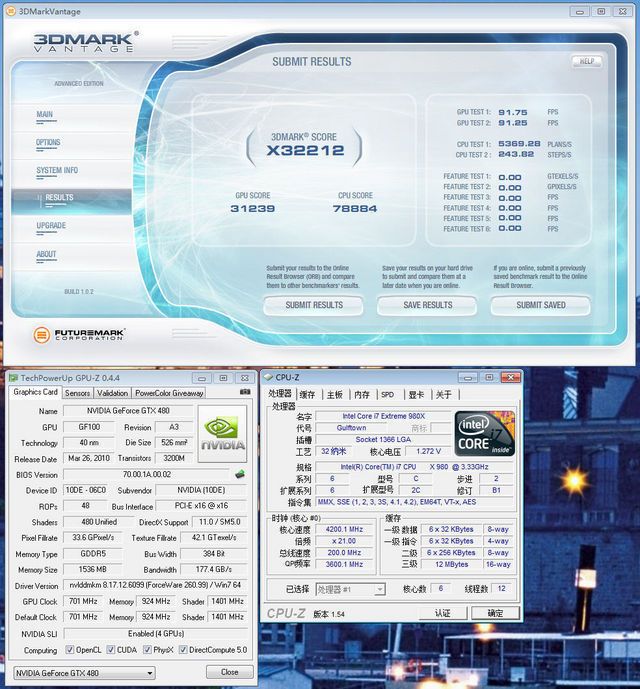Viewport: 640px width, 689px height.
Task: Click the GPU-Z title bar icon
Action: coord(14,378)
